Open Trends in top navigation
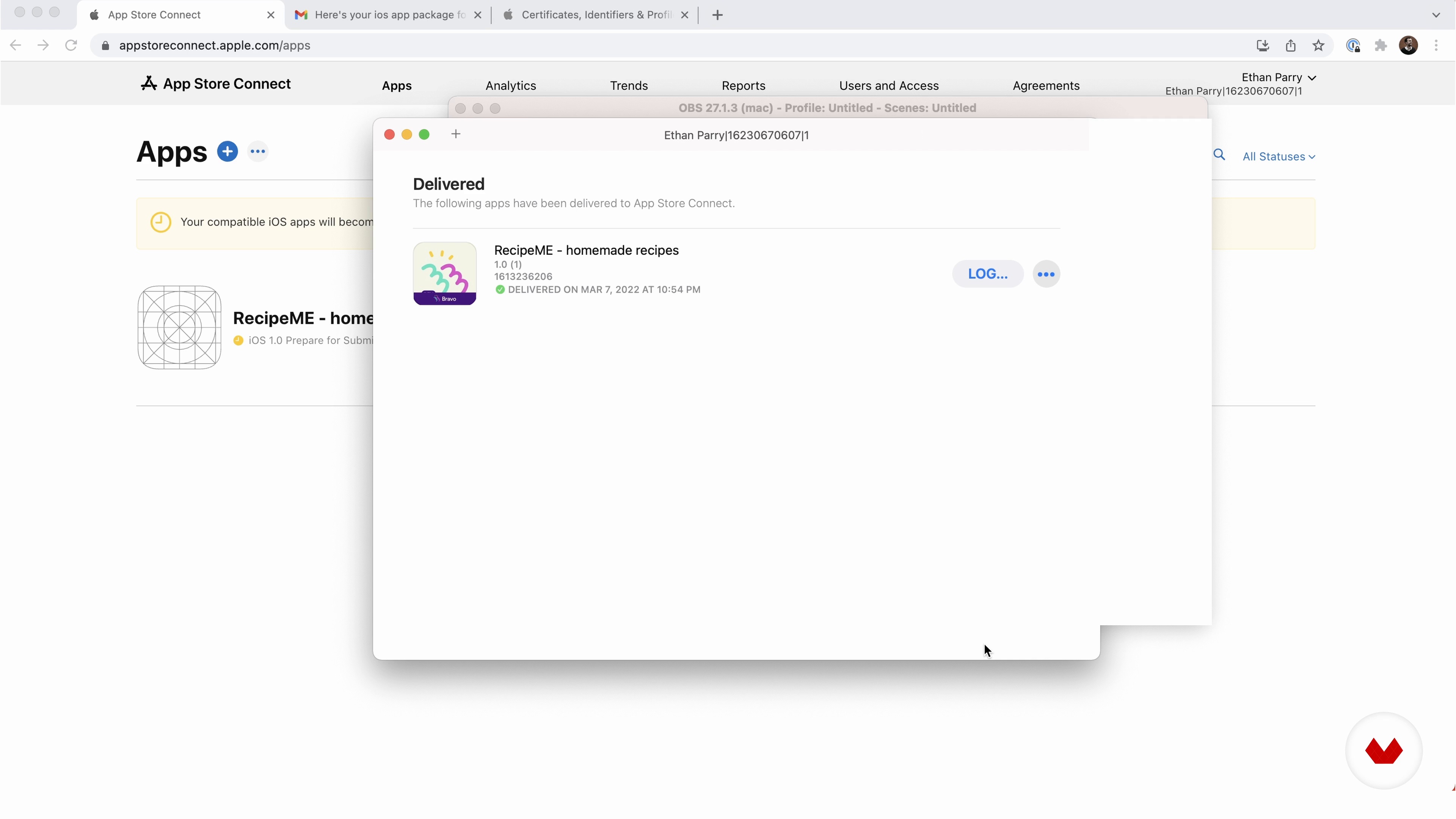1456x819 pixels. 629,85
